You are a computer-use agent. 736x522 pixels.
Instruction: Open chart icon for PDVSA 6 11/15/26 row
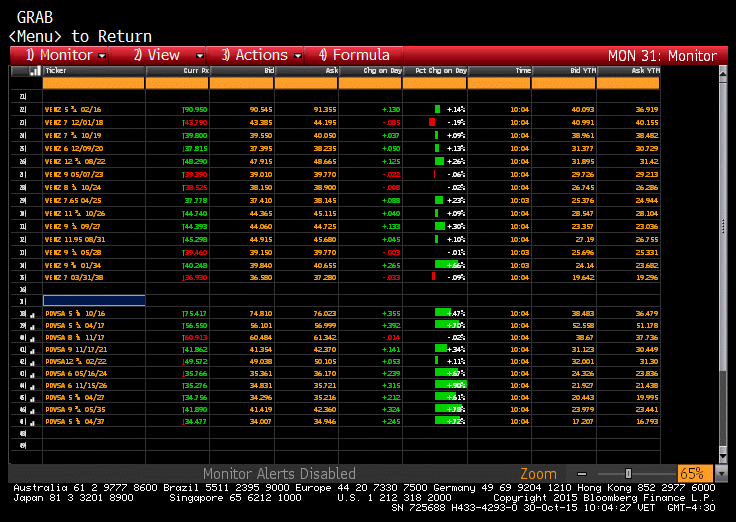(32, 387)
